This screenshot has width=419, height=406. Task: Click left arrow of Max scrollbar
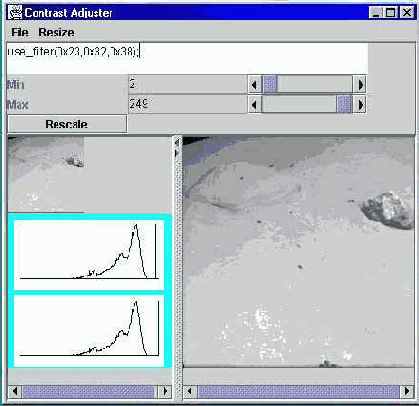255,105
